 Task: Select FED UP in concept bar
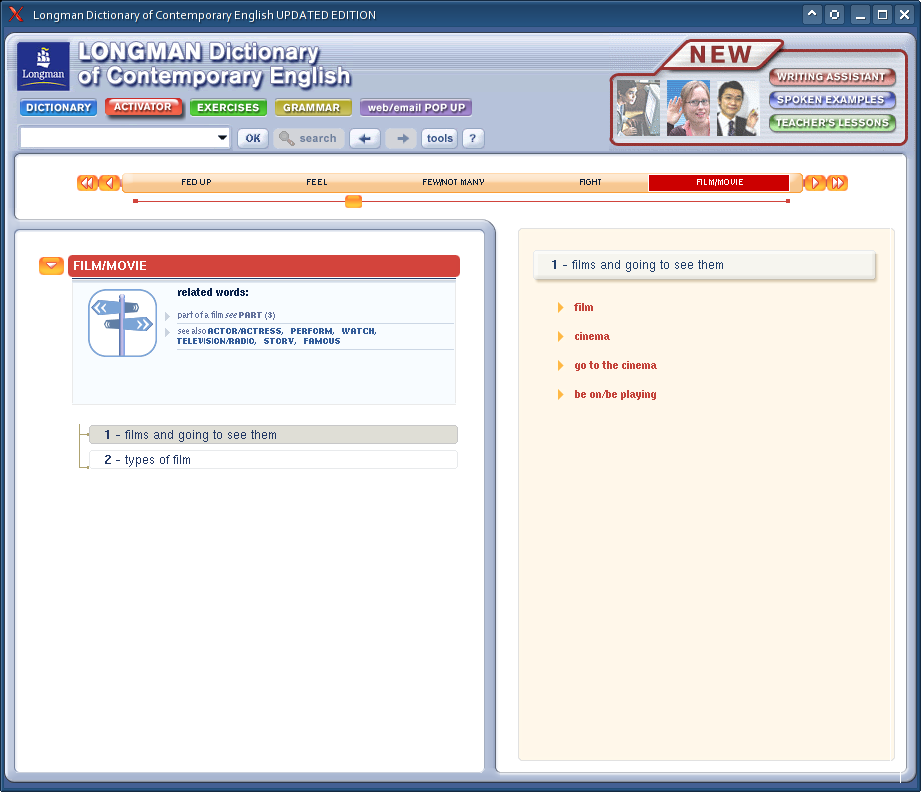tap(196, 182)
